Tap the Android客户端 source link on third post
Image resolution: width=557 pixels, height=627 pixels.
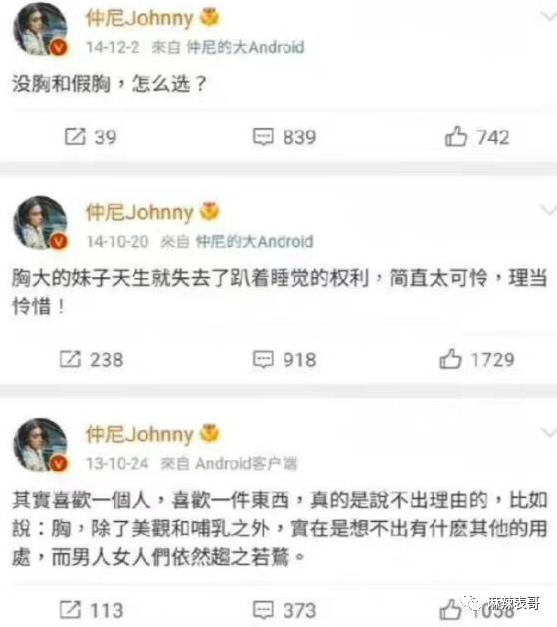coord(246,464)
